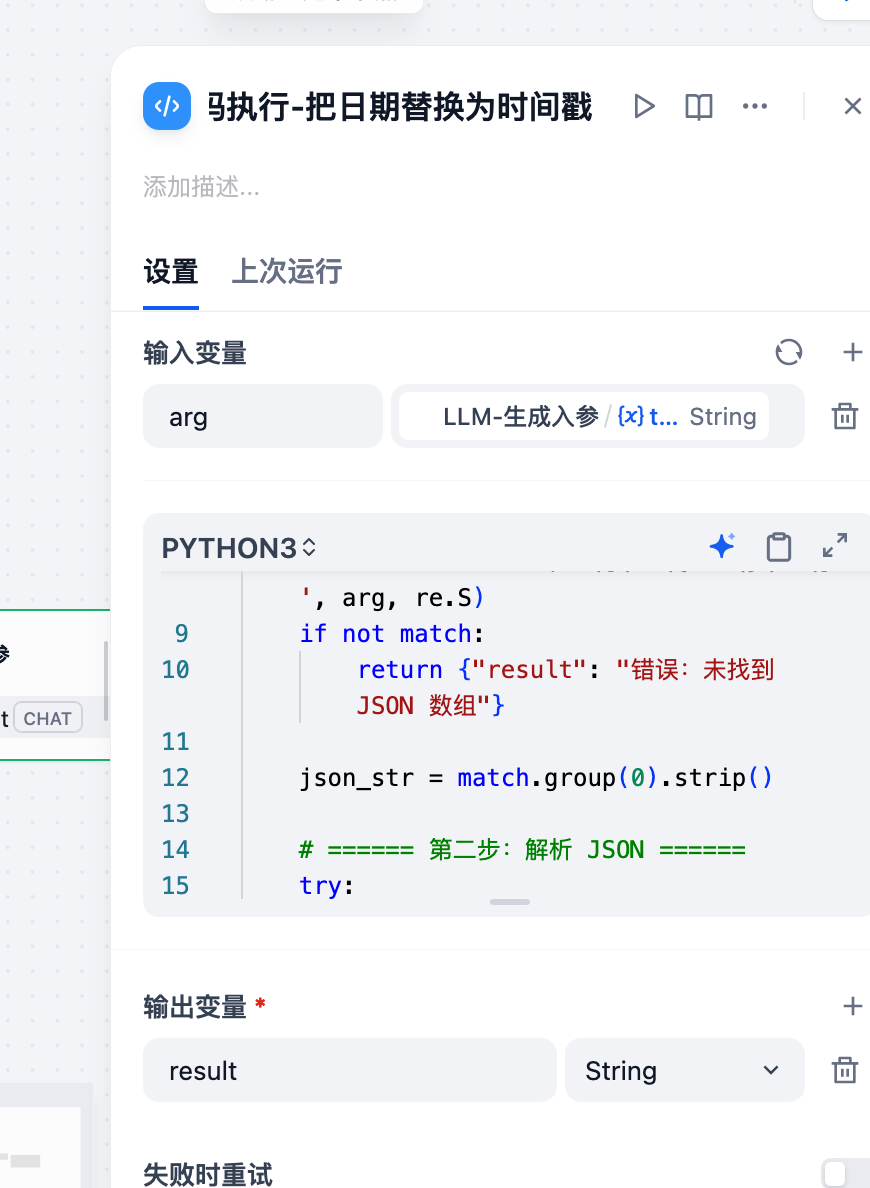Grab the code editor resize handle
Screen dimensions: 870x1188
point(509,902)
